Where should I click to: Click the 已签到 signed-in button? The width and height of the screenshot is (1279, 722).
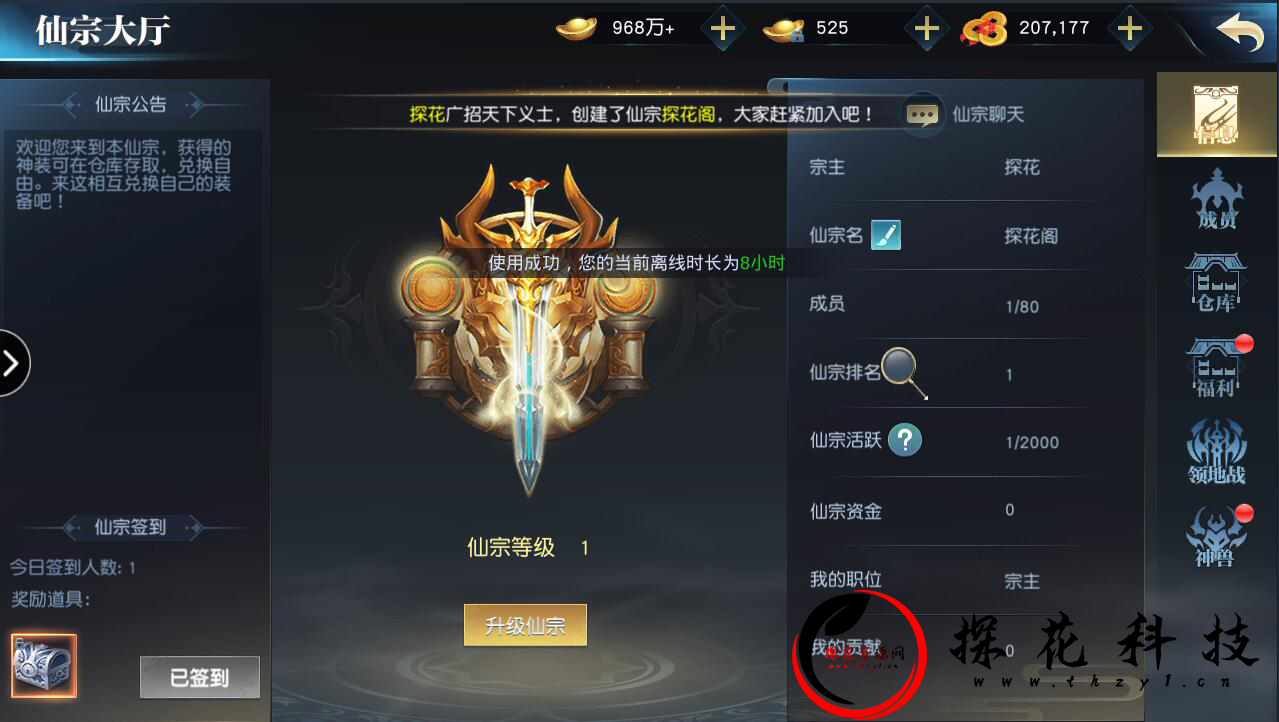[200, 678]
